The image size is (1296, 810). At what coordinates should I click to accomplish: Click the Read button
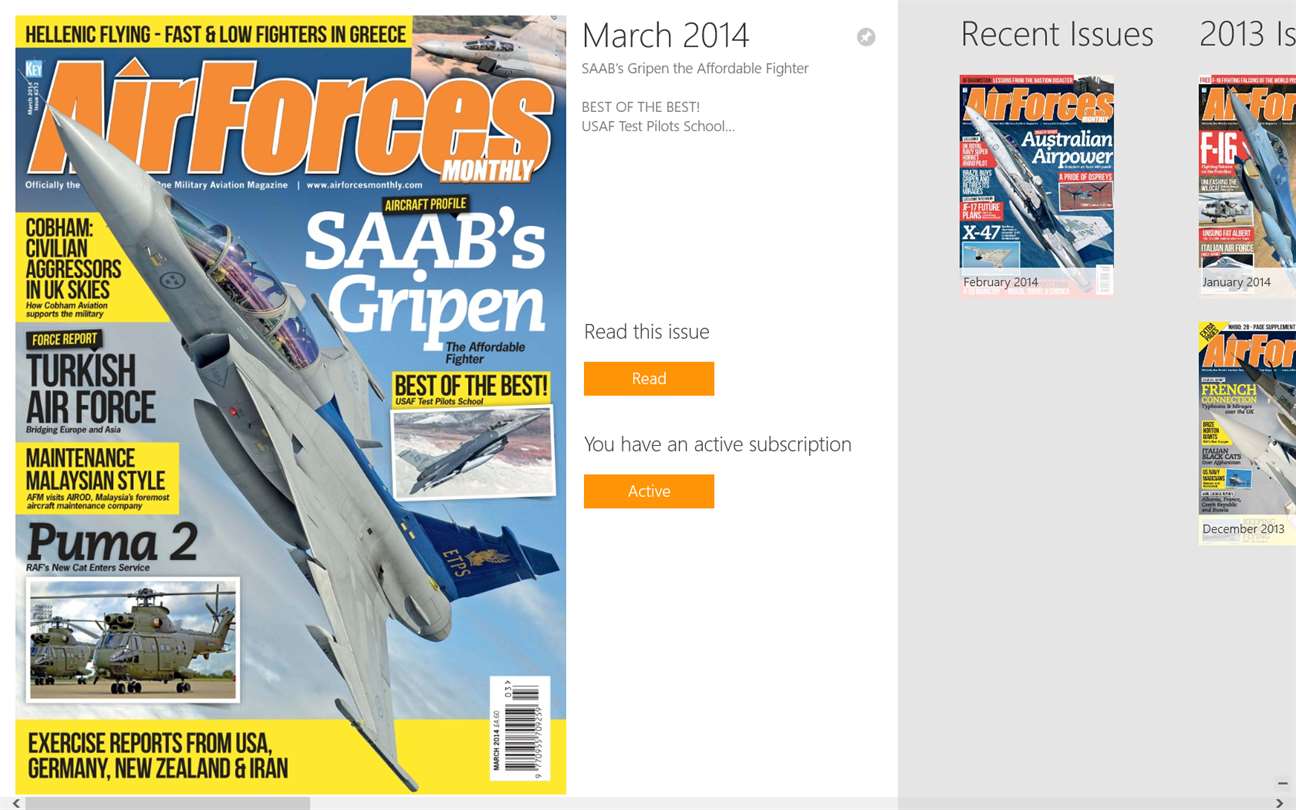click(x=649, y=379)
